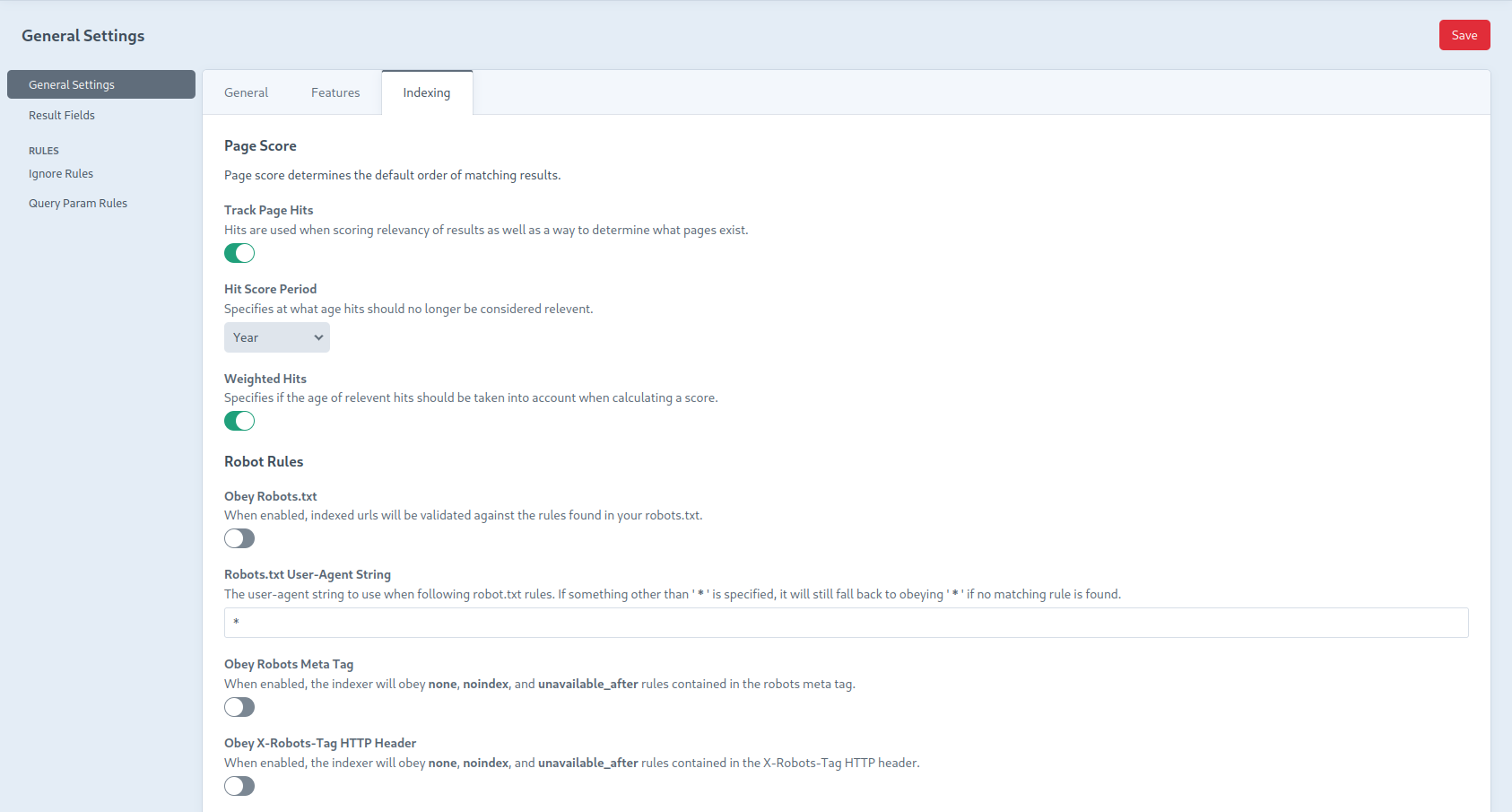The height and width of the screenshot is (812, 1512).
Task: Switch to the Features tab
Action: point(335,92)
